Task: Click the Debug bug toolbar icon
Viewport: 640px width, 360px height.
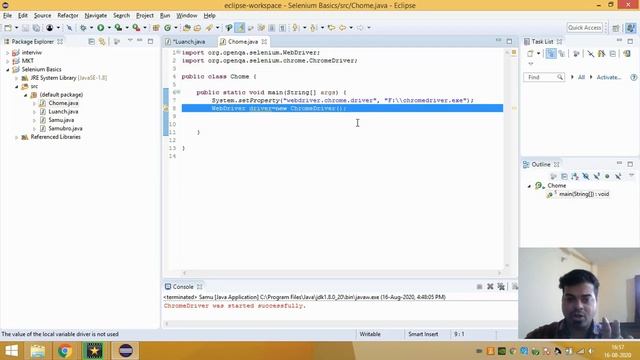Action: pos(83,28)
